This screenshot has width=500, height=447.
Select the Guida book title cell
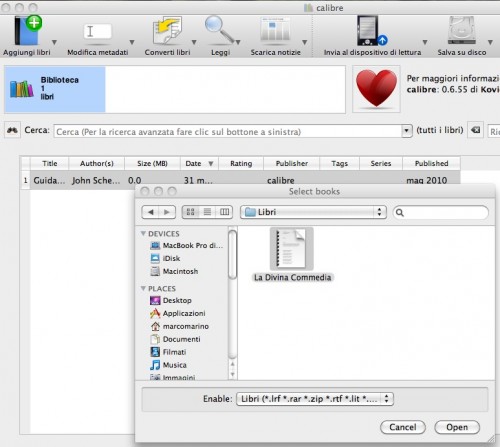(50, 180)
